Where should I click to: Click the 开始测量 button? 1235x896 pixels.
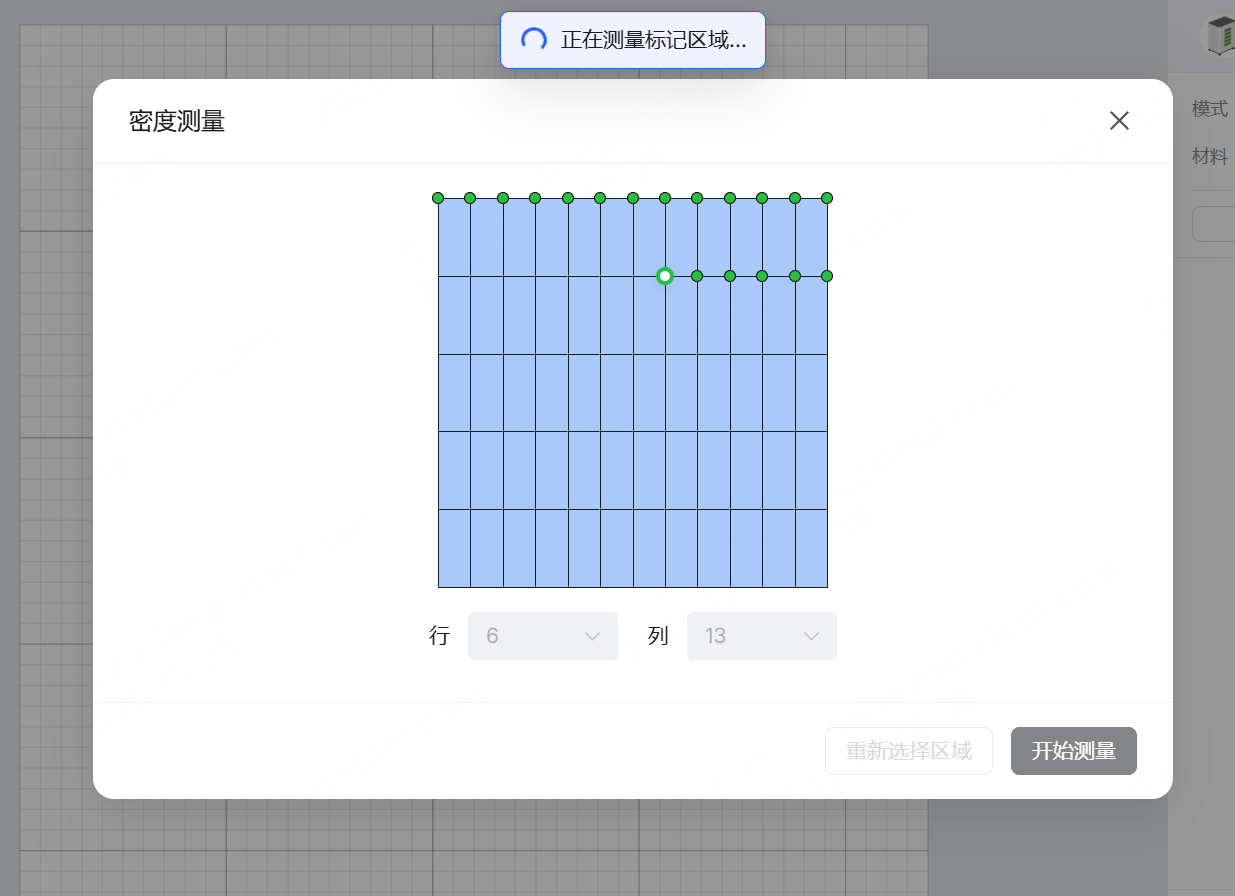[1073, 751]
